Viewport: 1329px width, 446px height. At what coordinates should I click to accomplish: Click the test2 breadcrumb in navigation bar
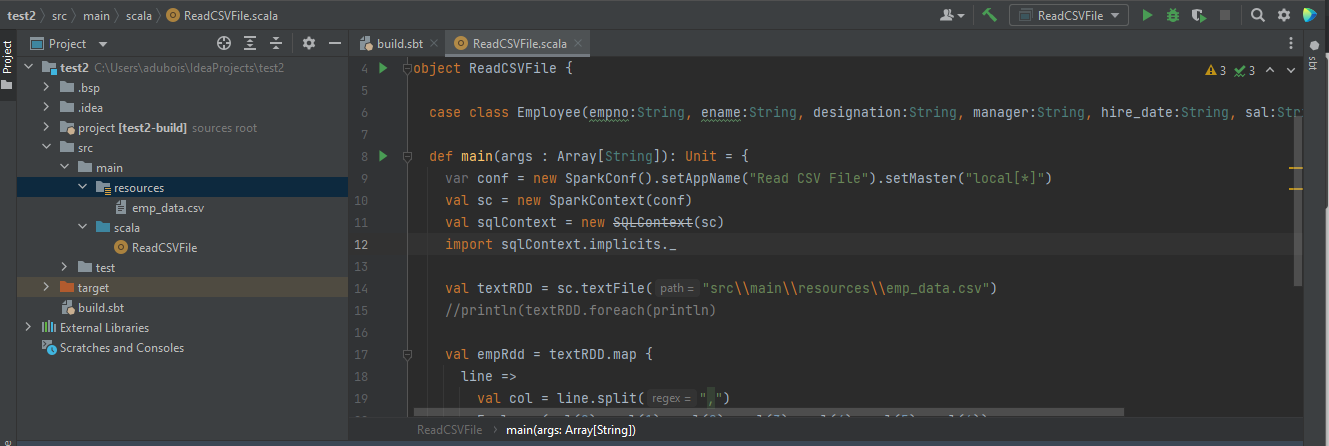point(22,15)
